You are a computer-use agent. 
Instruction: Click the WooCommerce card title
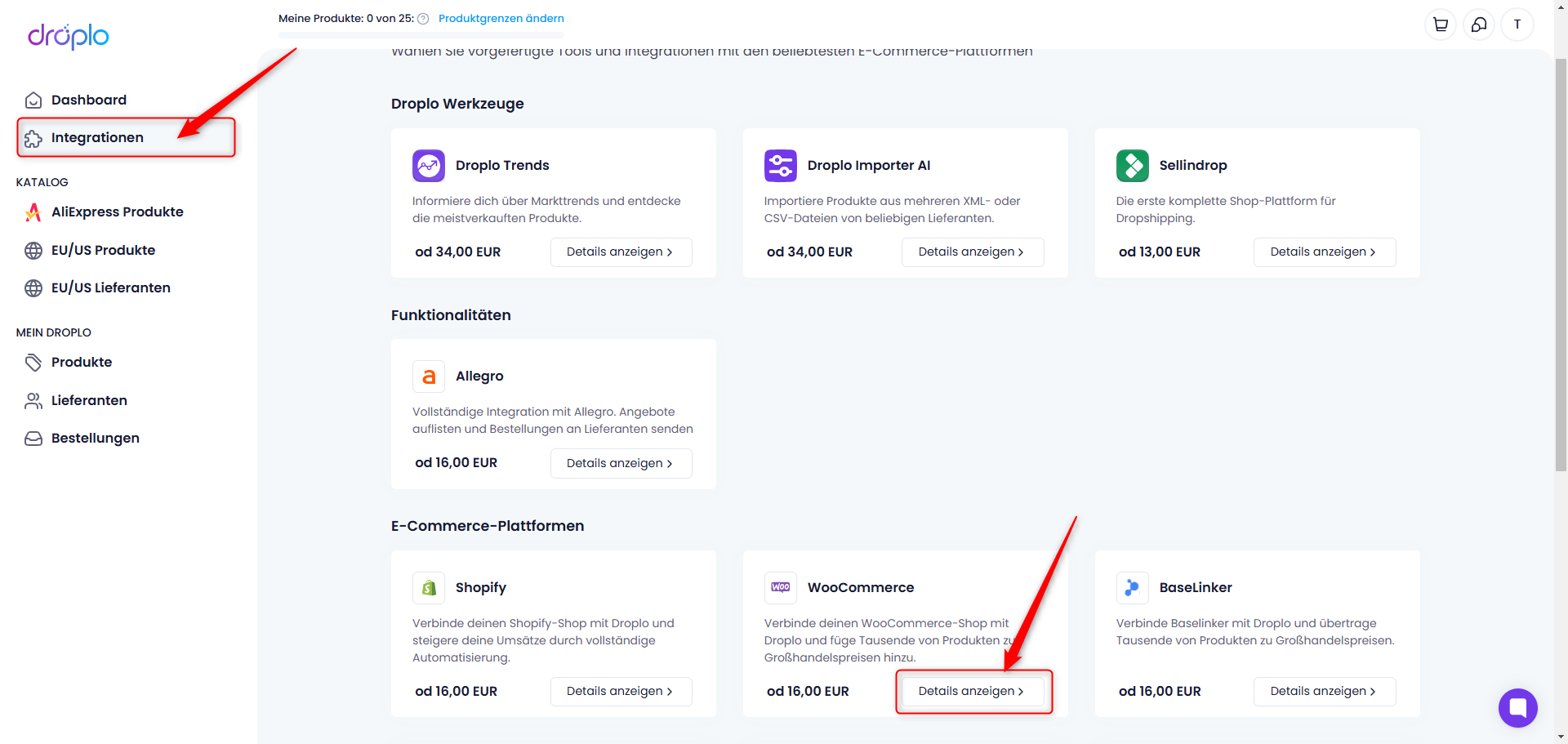(x=861, y=587)
